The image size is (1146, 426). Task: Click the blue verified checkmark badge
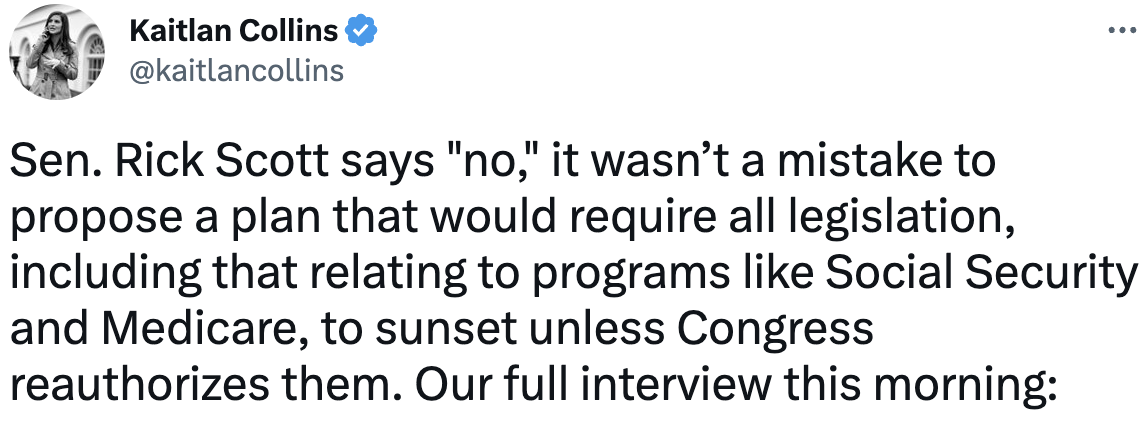click(x=361, y=31)
